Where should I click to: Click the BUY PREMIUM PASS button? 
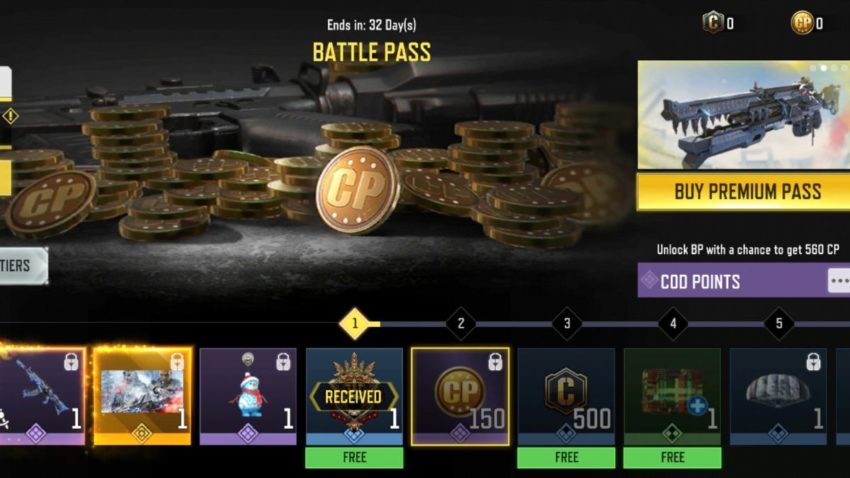click(x=743, y=192)
